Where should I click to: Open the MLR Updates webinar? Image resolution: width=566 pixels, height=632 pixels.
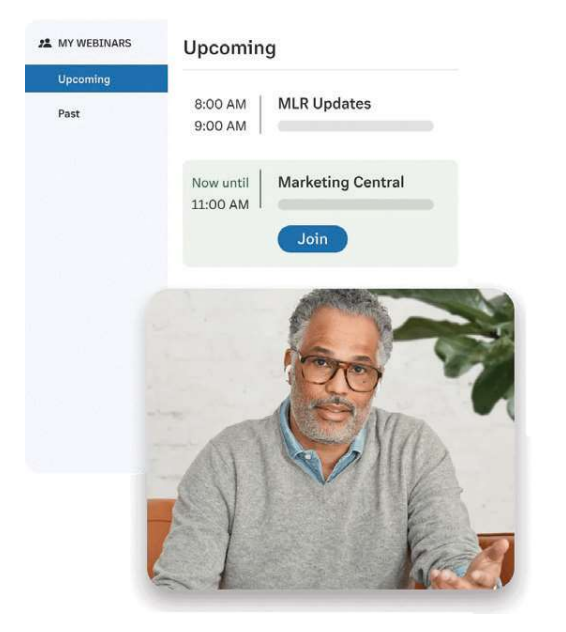324,104
